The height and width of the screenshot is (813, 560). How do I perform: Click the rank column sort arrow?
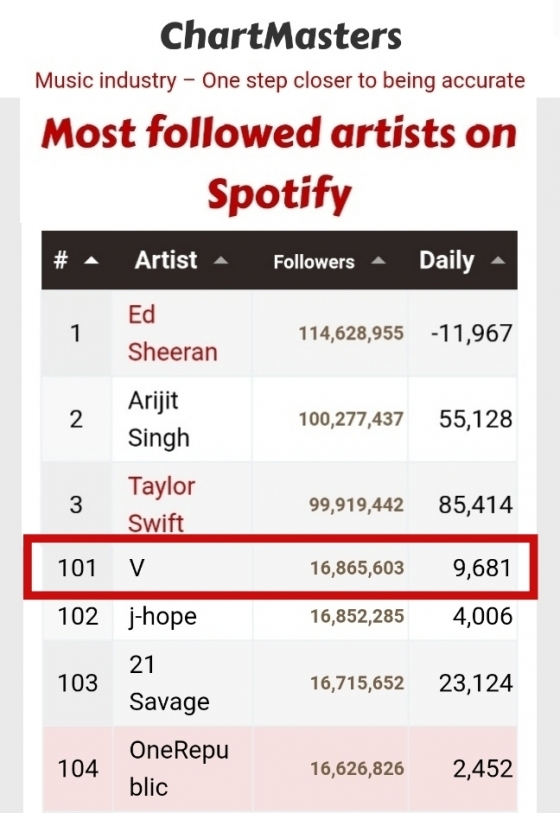(x=91, y=260)
